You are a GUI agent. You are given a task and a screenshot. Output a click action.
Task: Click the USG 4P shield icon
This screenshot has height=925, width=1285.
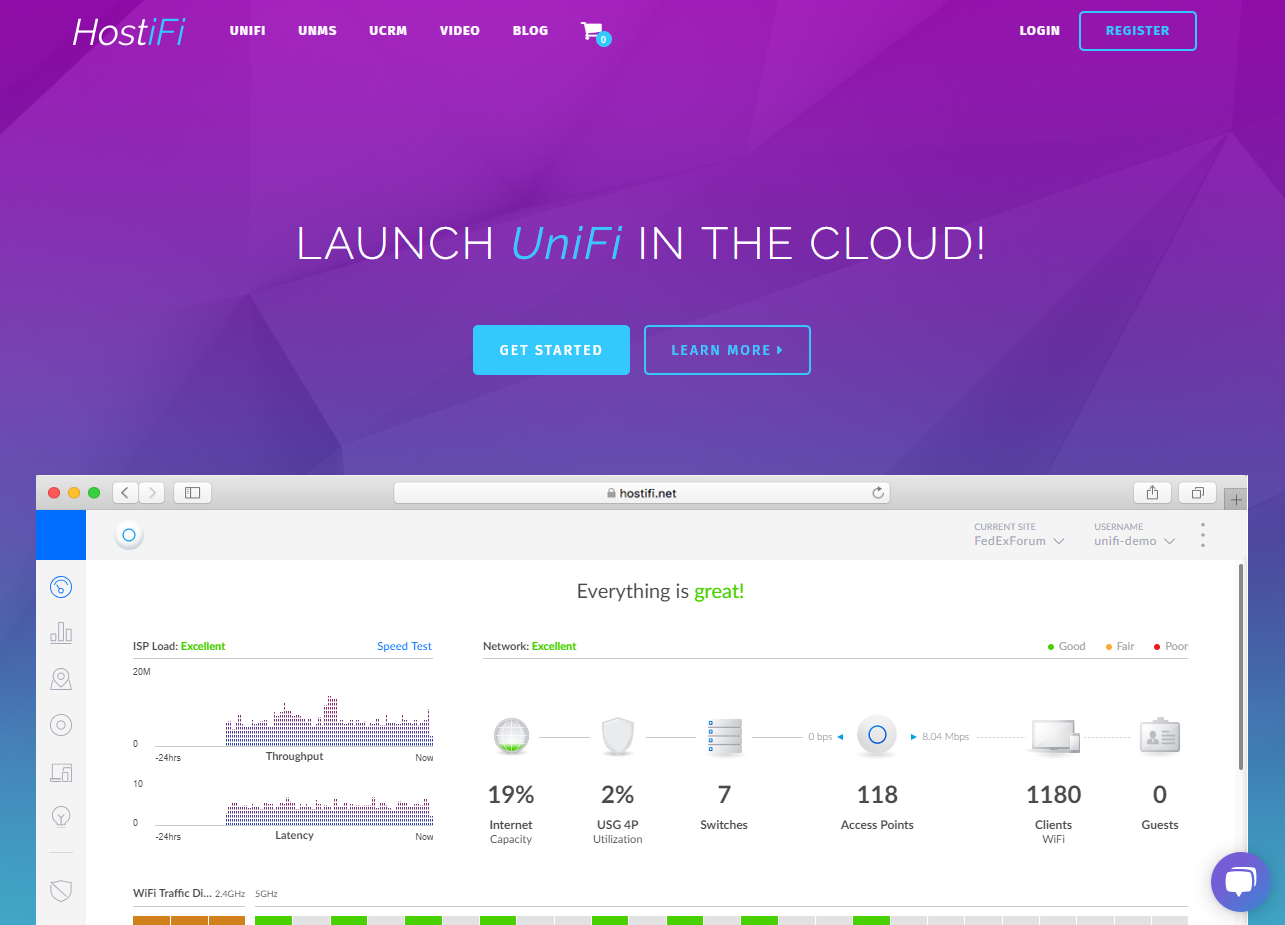click(618, 736)
